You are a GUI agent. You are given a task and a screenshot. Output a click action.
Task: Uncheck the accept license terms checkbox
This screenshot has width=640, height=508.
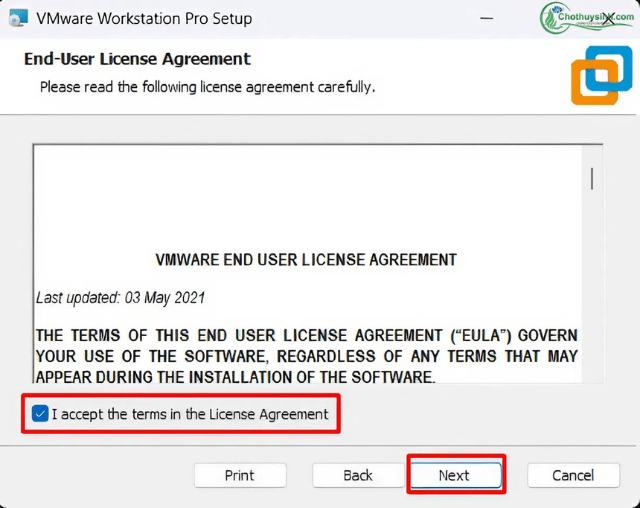[40, 414]
